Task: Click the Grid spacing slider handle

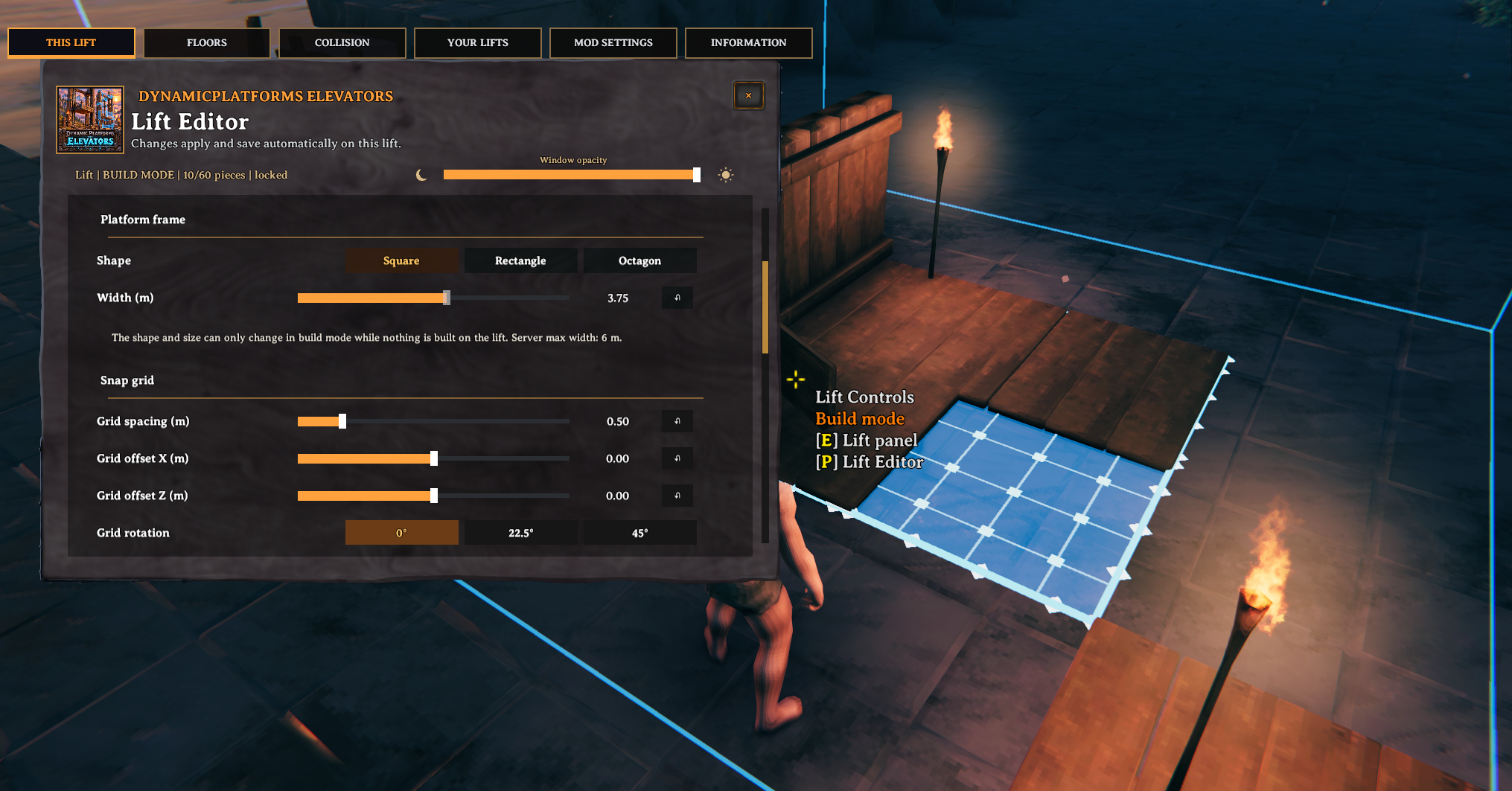Action: click(342, 421)
